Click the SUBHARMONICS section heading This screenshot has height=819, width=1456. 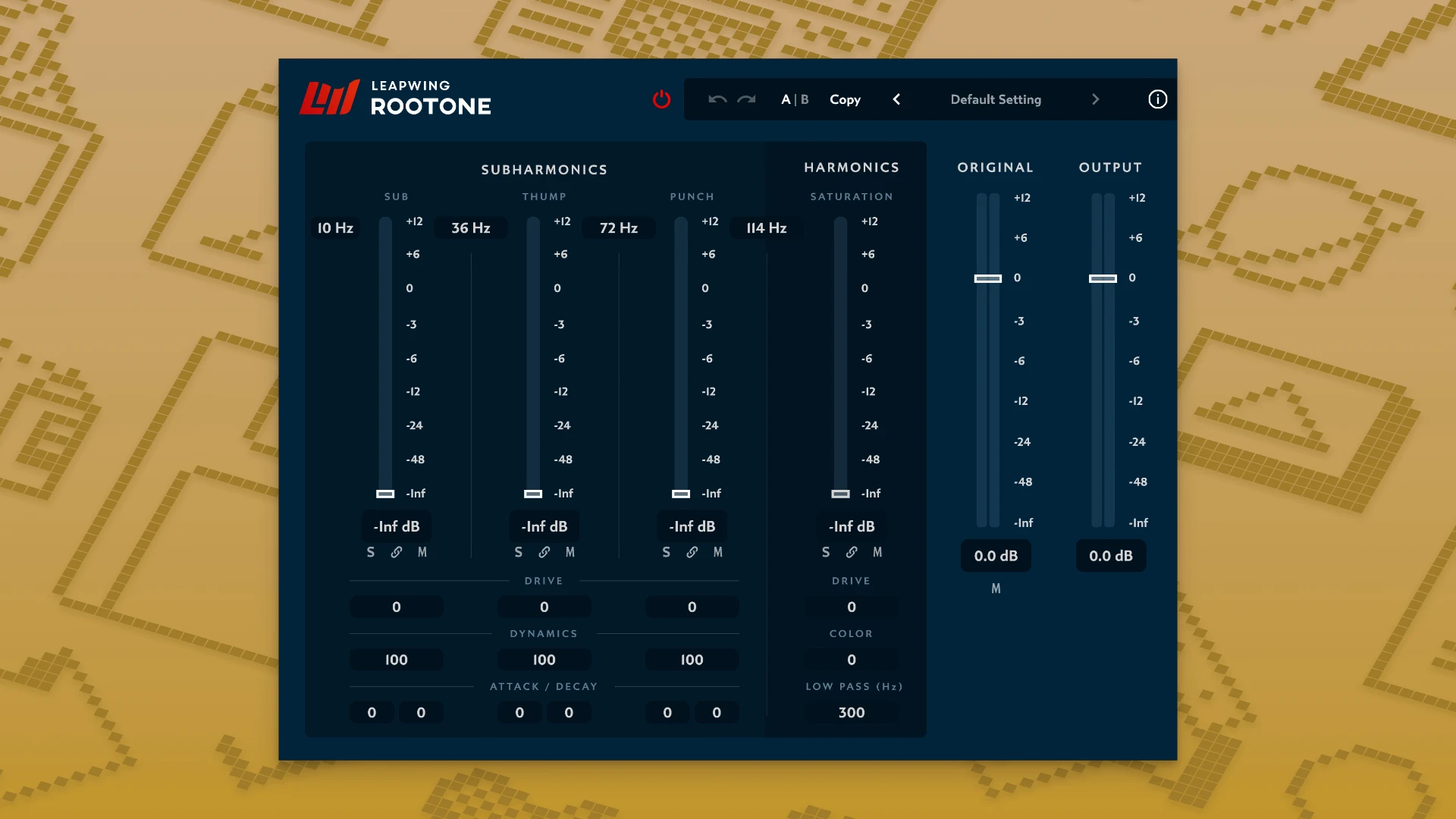(x=544, y=170)
